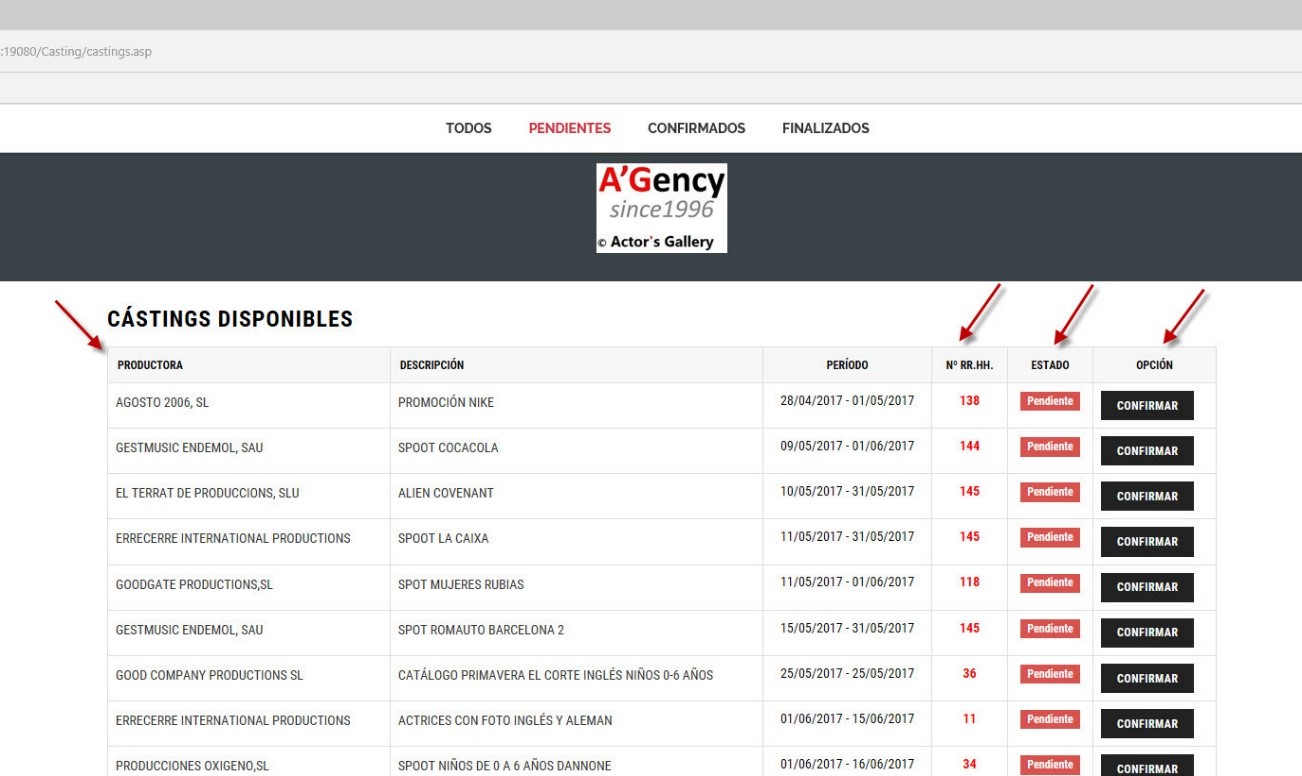This screenshot has height=776, width=1302.
Task: Click the period 25/05/2017 - 25/05/2017
Action: click(847, 673)
